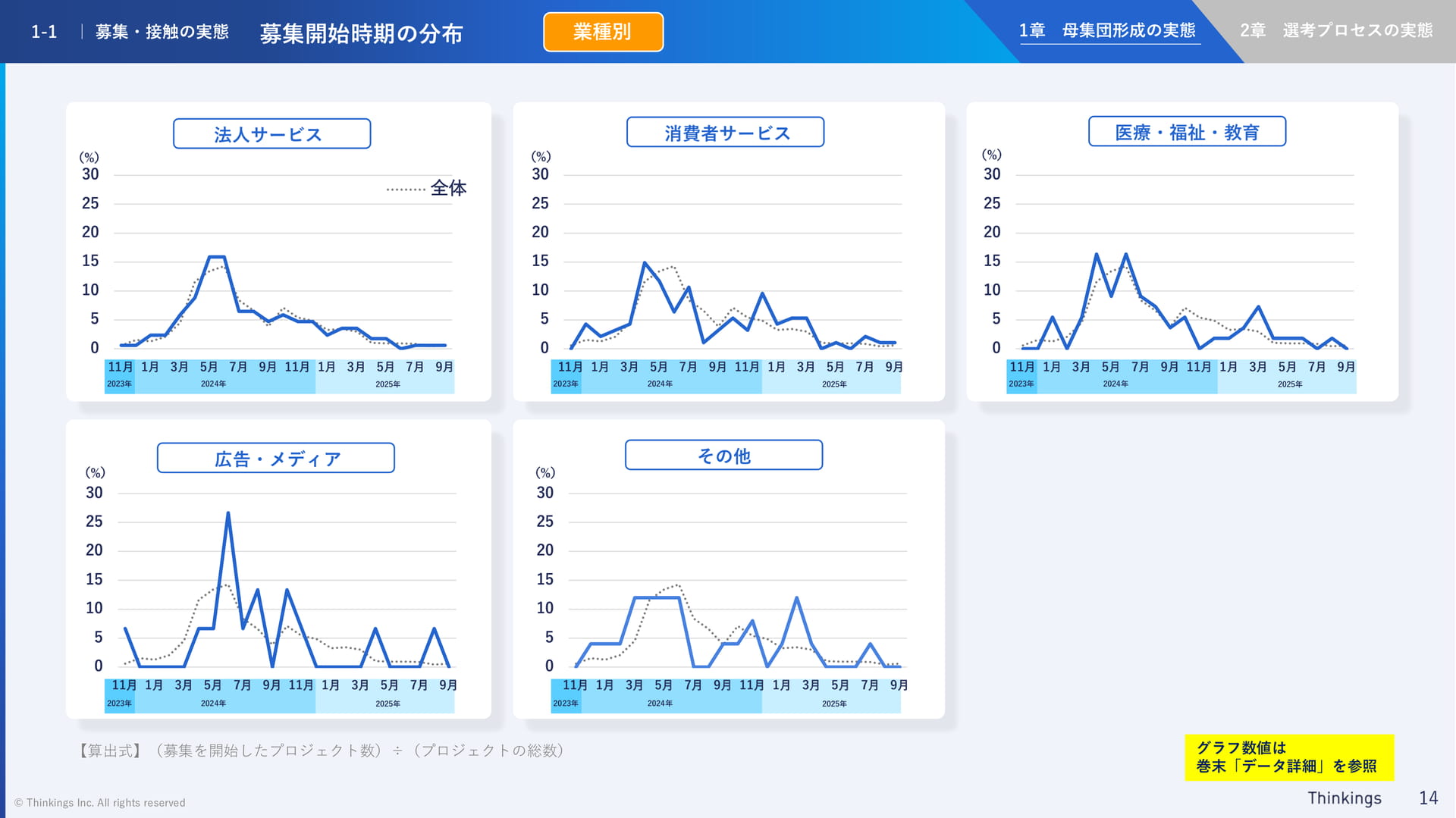Click the 募集・接触の実態 section label
Screen dimensions: 1456x818
162,32
